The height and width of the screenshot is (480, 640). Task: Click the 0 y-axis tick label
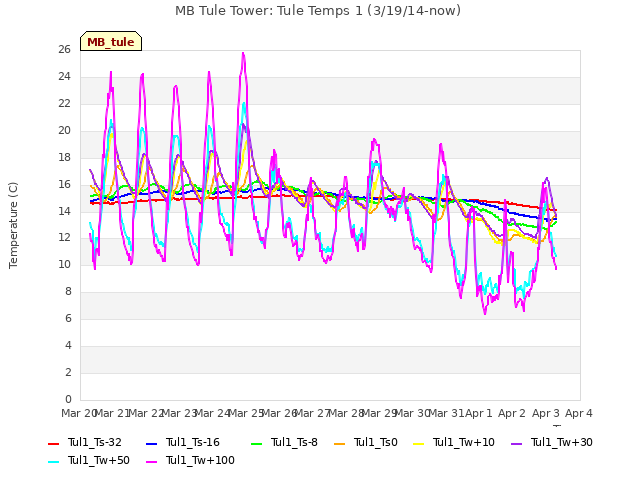68,399
